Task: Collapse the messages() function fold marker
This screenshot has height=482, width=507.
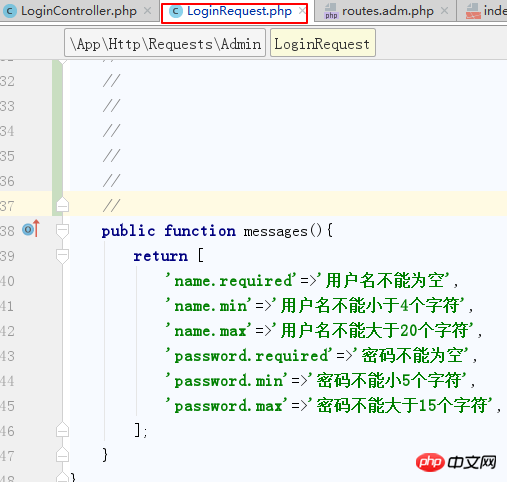Action: (62, 231)
